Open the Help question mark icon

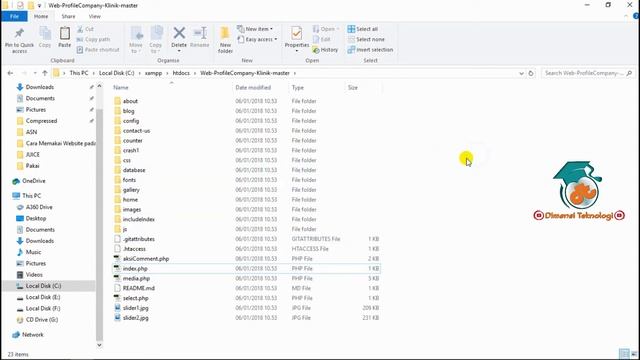tap(636, 16)
